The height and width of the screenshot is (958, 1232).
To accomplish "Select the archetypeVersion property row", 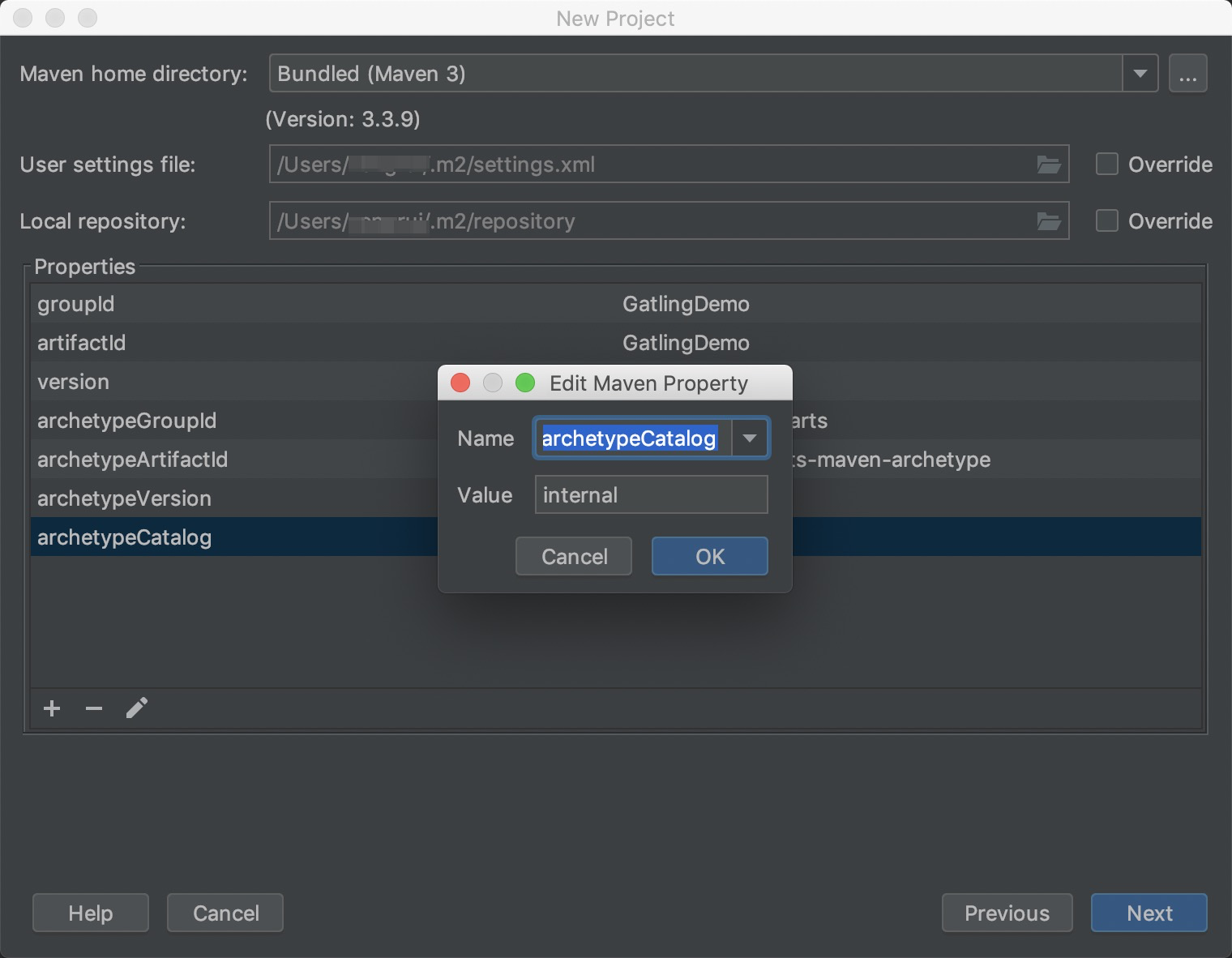I will point(616,498).
